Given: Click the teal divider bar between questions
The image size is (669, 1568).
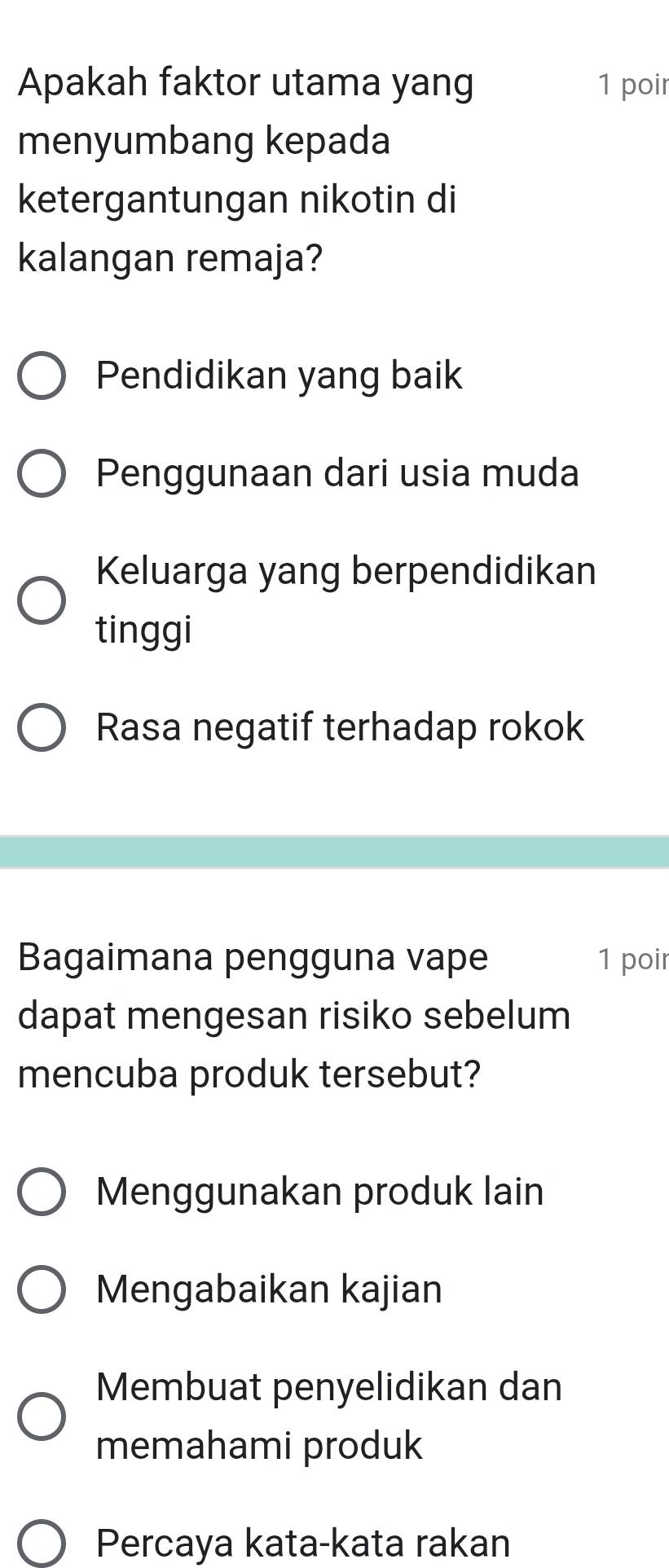Looking at the screenshot, I should [334, 852].
